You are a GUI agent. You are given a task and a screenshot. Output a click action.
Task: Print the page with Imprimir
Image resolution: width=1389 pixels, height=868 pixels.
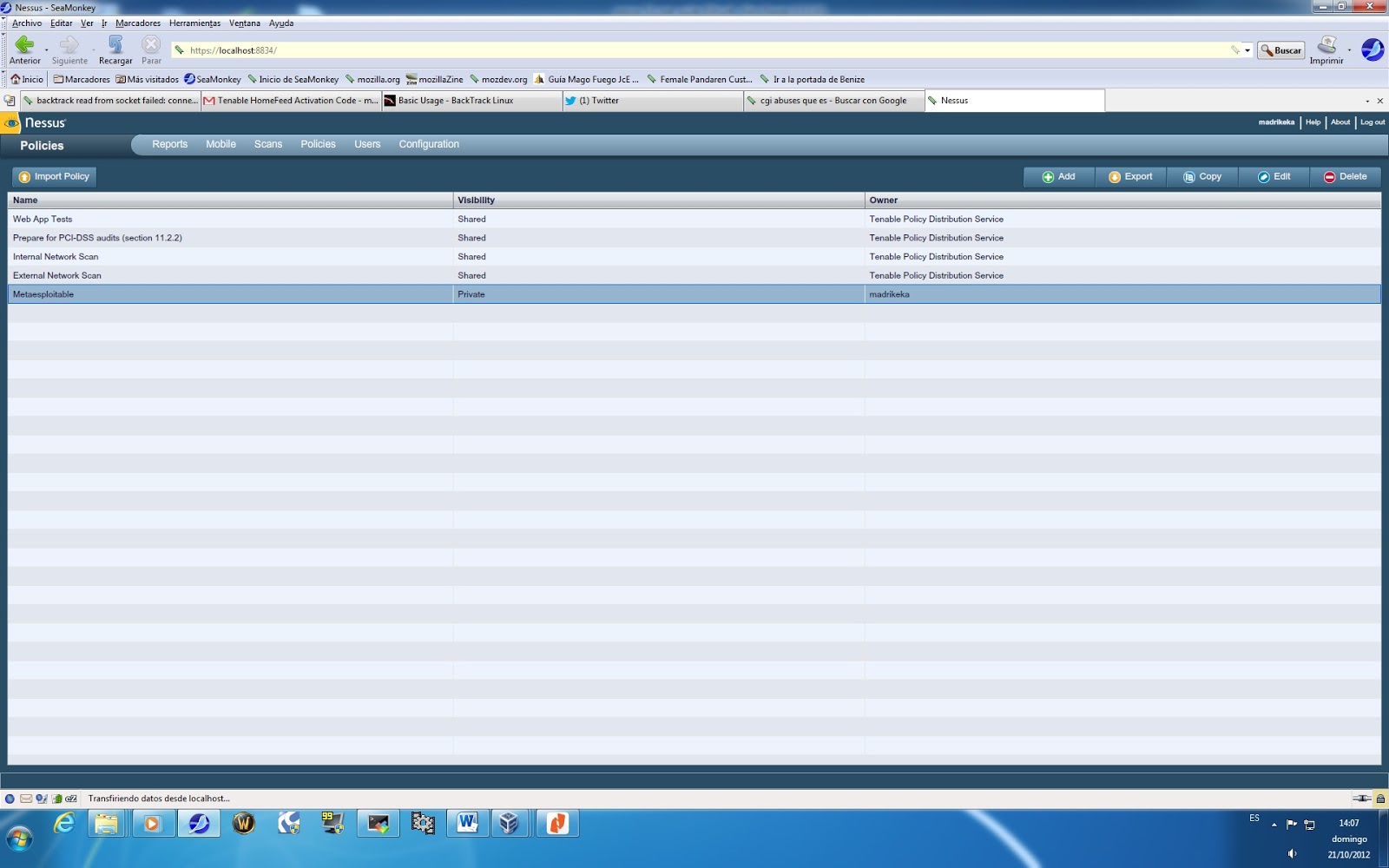coord(1326,50)
